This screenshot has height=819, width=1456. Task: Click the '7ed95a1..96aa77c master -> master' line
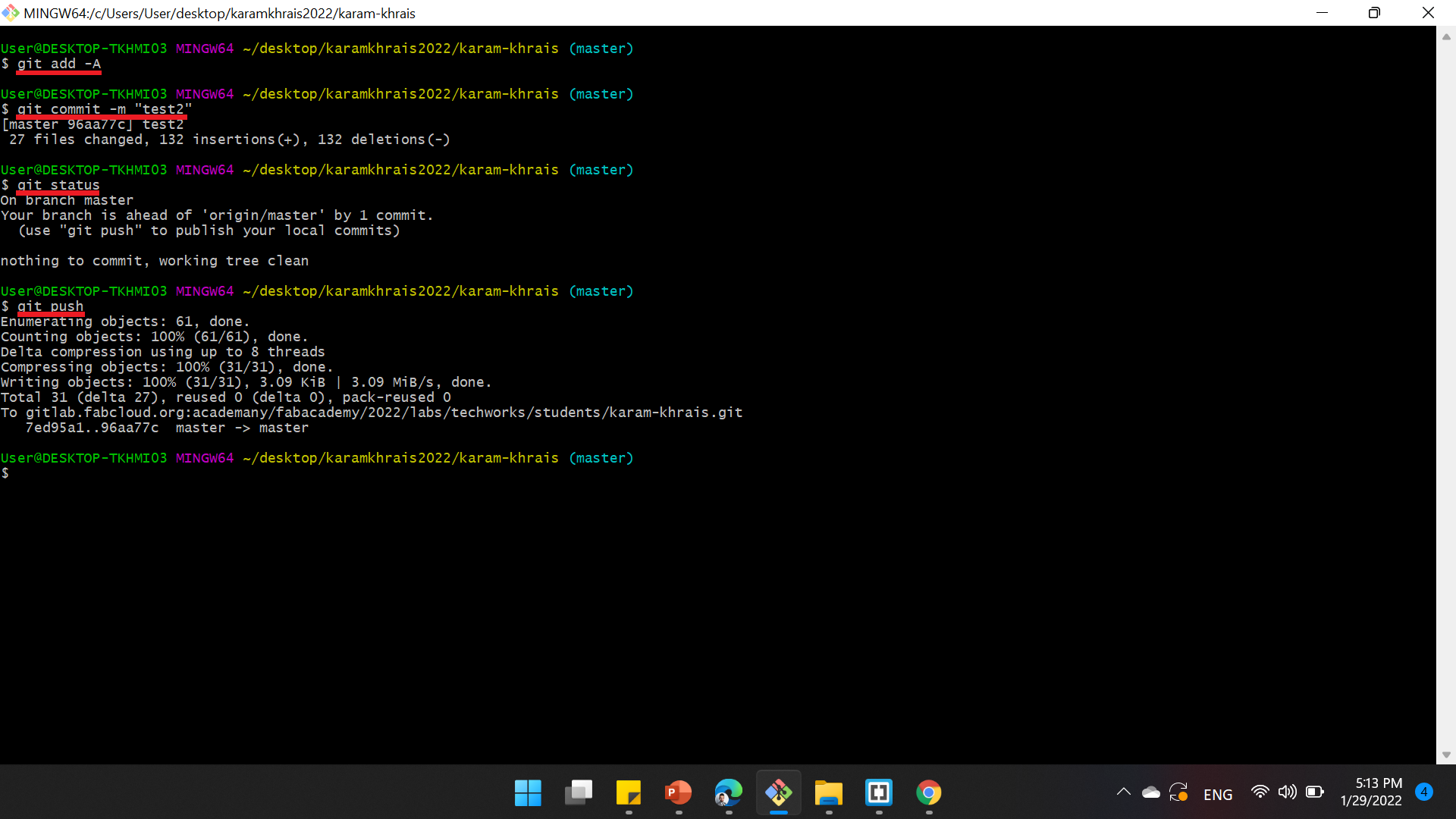tap(167, 428)
